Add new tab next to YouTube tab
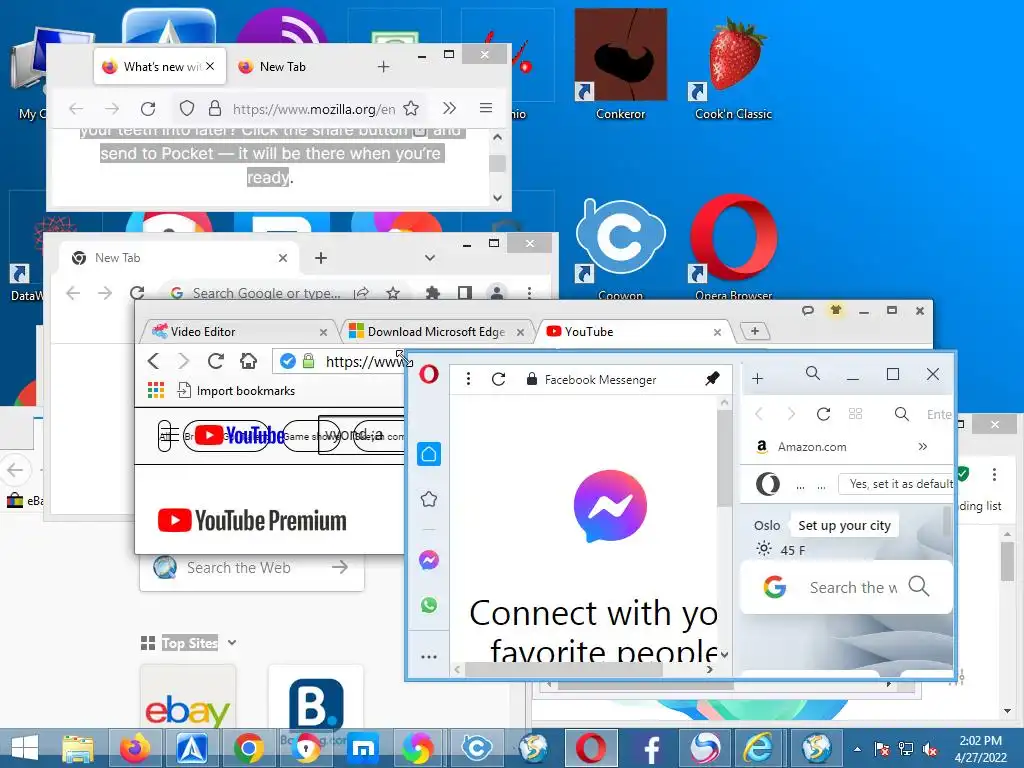Screen dimensions: 1024x768 click(x=754, y=332)
